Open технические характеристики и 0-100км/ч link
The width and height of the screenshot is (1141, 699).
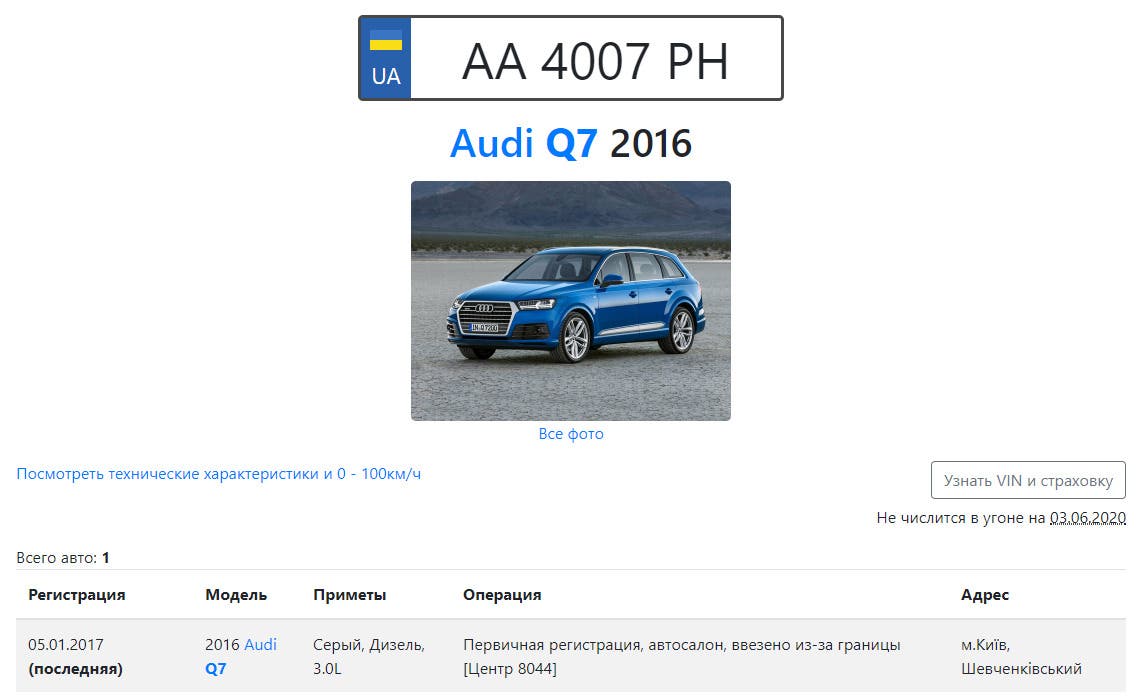pos(218,474)
